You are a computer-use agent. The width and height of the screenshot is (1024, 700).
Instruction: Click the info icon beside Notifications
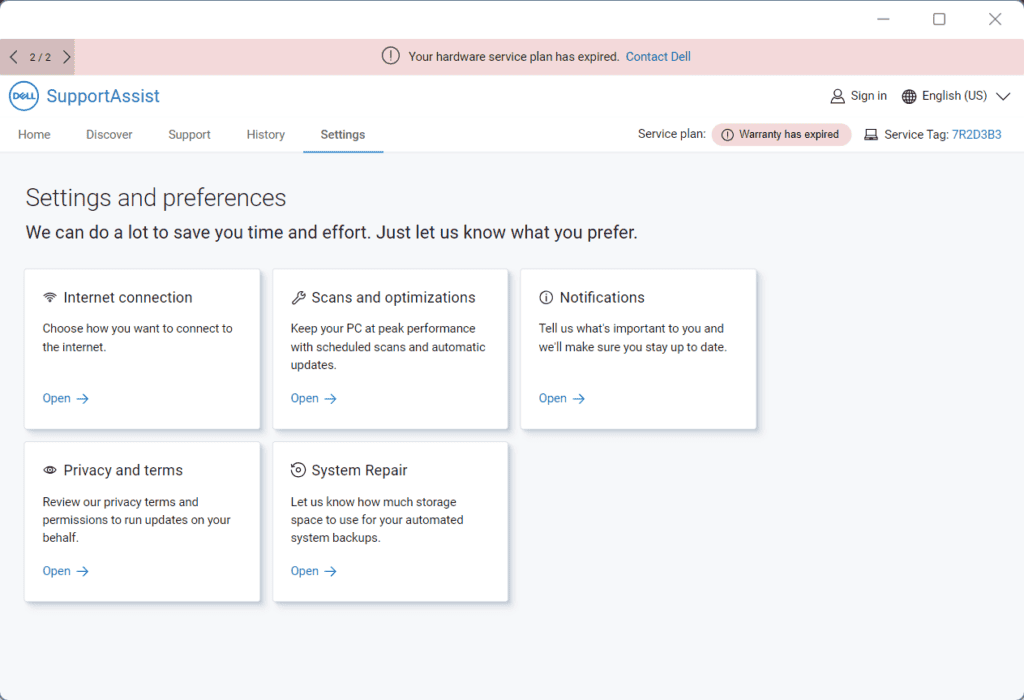(546, 298)
